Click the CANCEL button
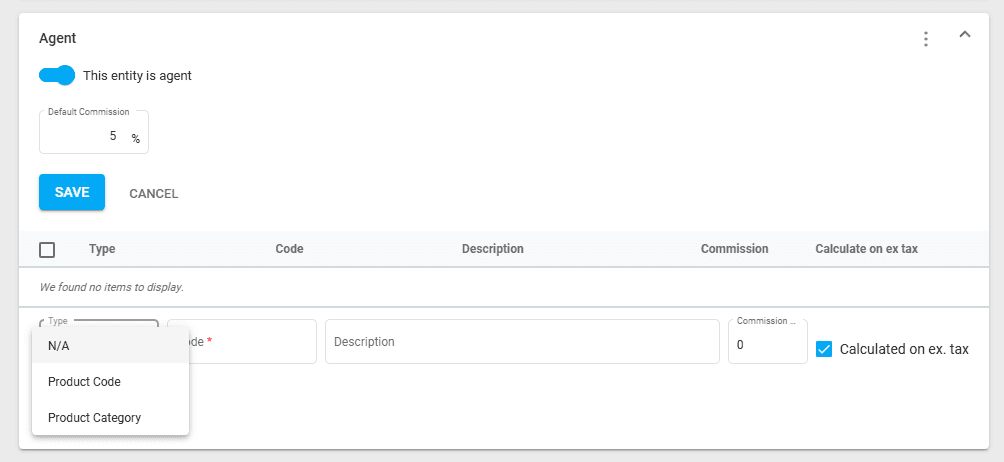The image size is (1004, 462). pyautogui.click(x=153, y=193)
